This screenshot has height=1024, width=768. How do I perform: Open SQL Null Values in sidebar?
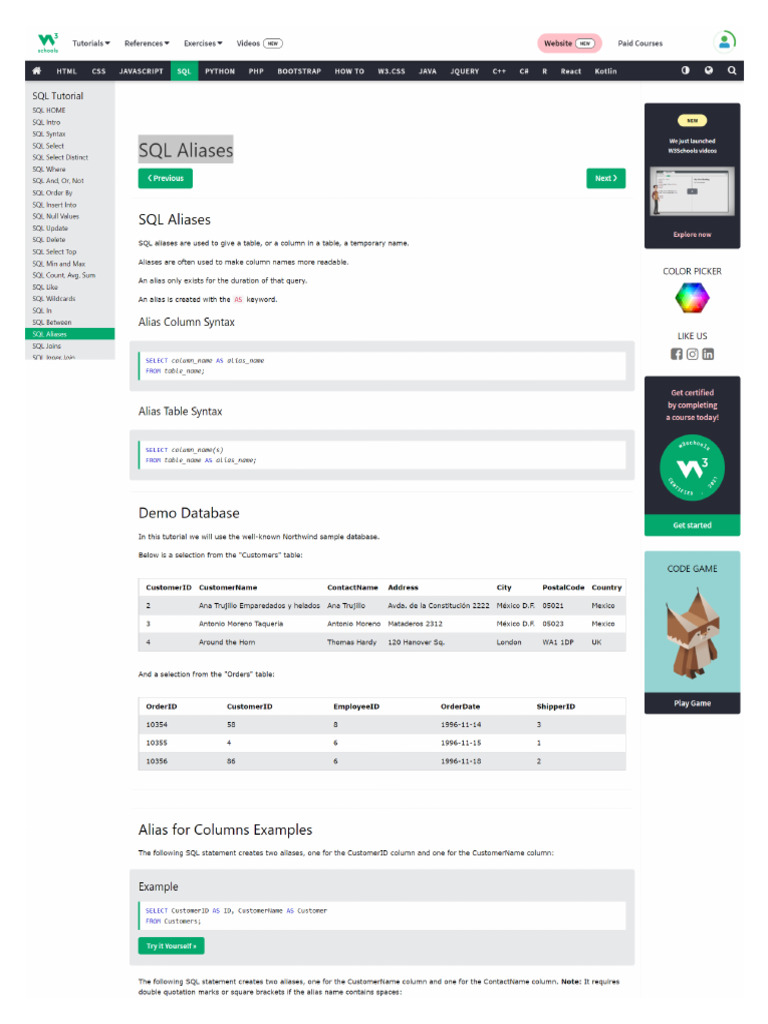tap(56, 216)
